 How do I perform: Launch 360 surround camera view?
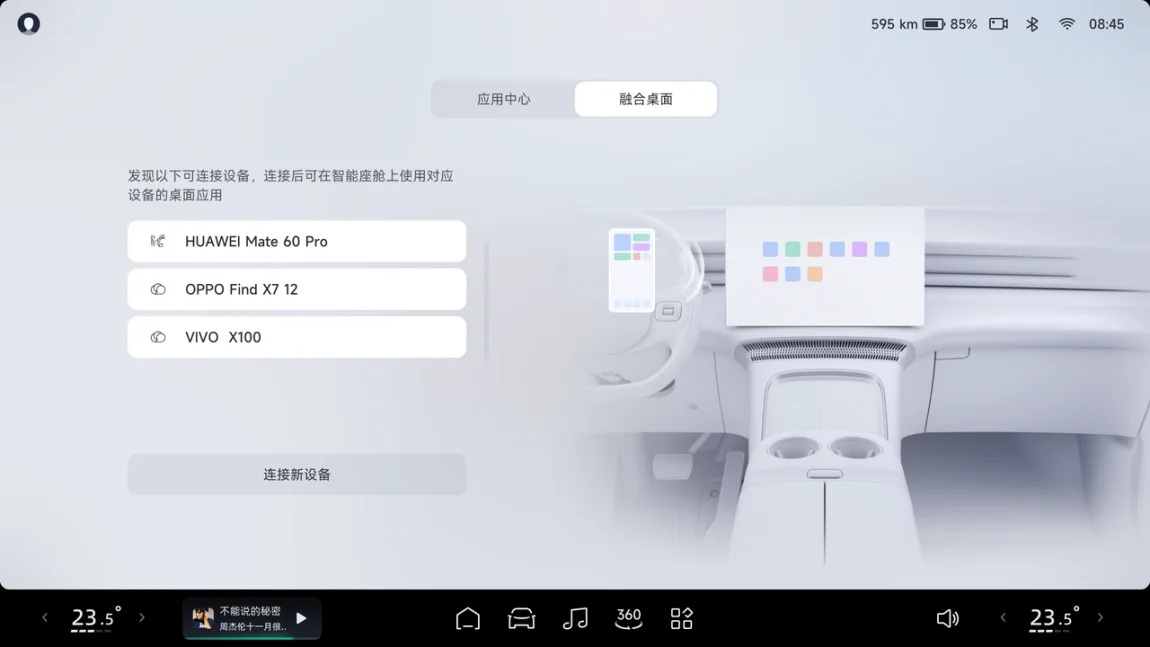point(629,618)
